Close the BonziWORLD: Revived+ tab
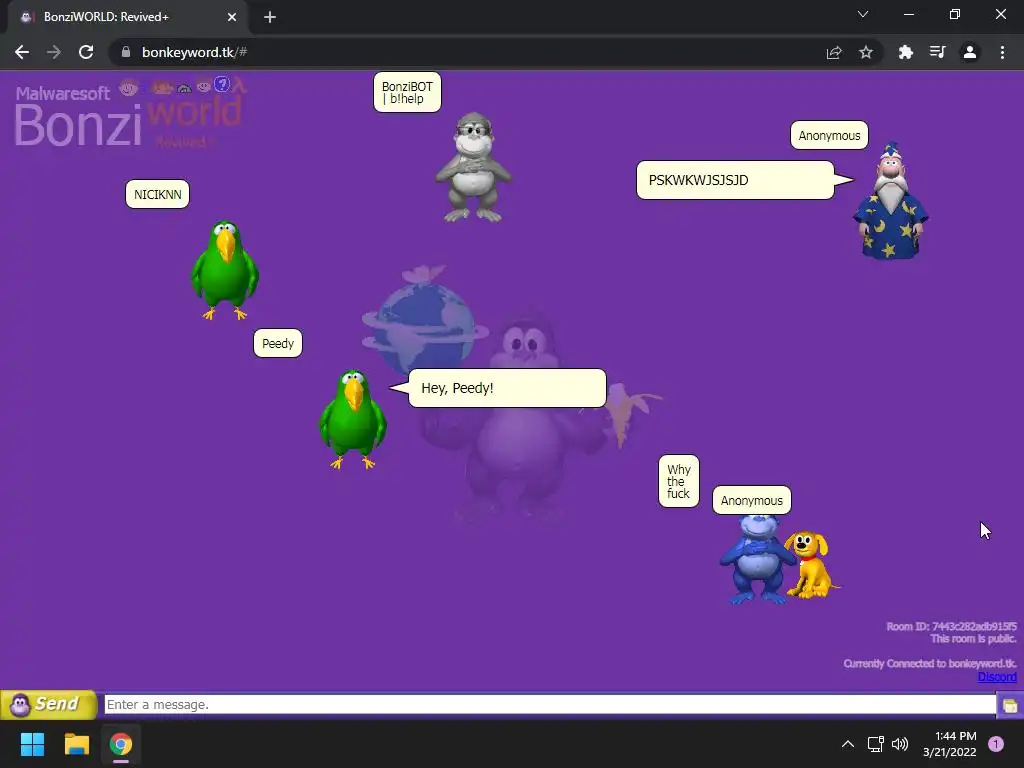 point(232,17)
